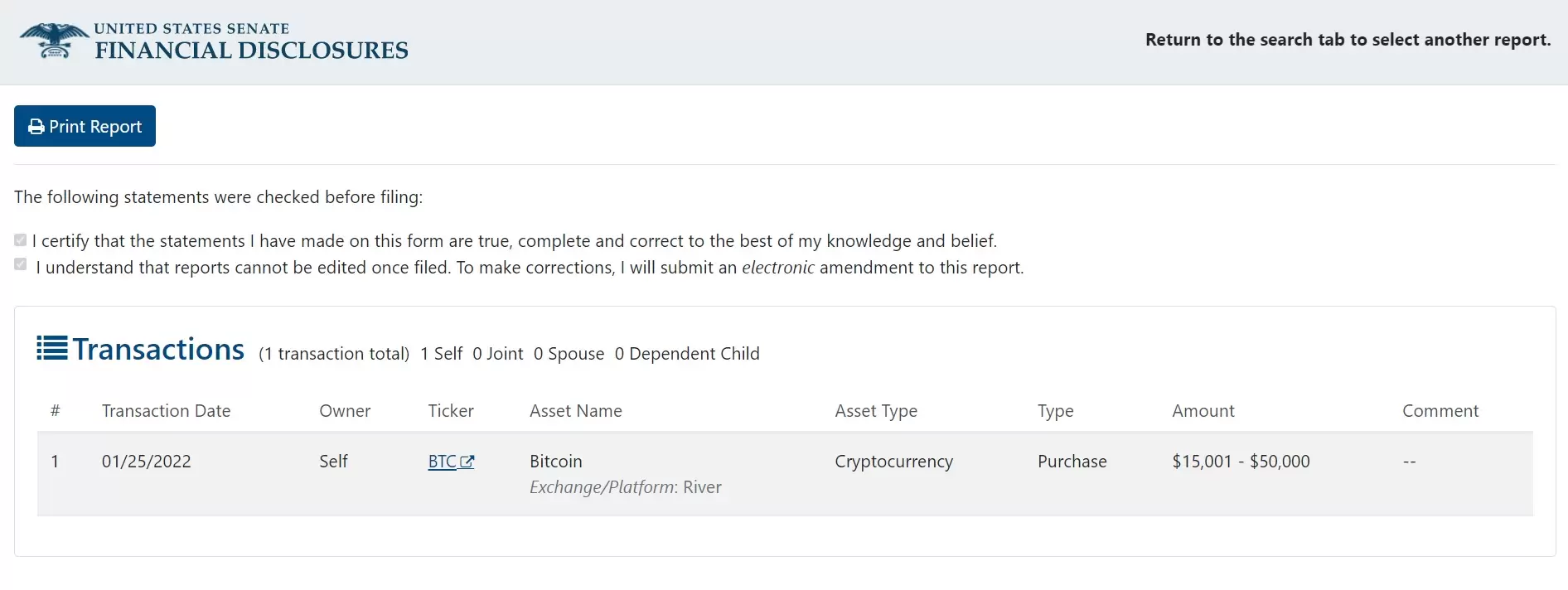Click the Ticker column header
This screenshot has width=1568, height=590.
pyautogui.click(x=451, y=411)
